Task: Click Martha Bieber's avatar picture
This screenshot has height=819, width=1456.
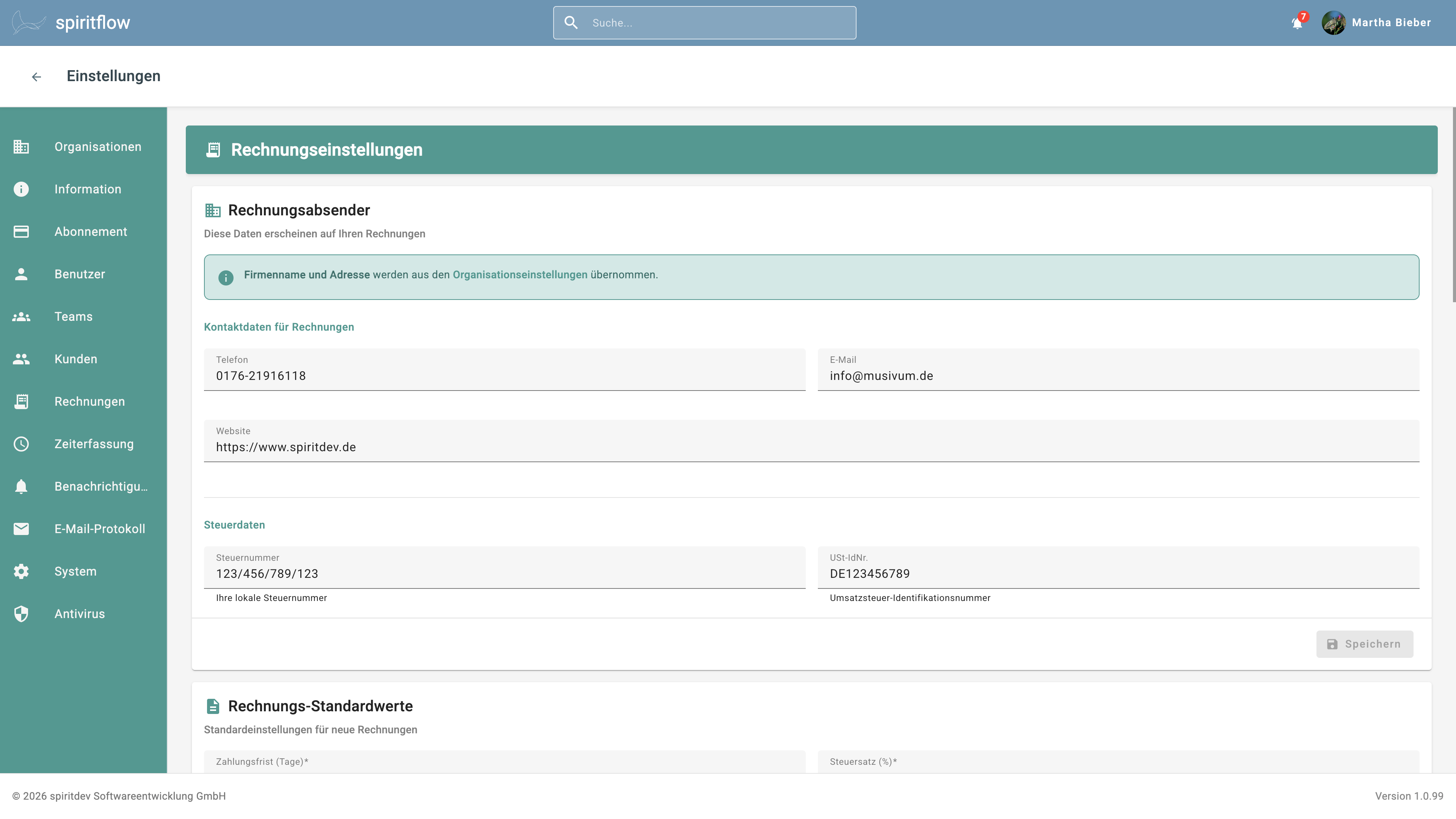Action: pos(1334,23)
